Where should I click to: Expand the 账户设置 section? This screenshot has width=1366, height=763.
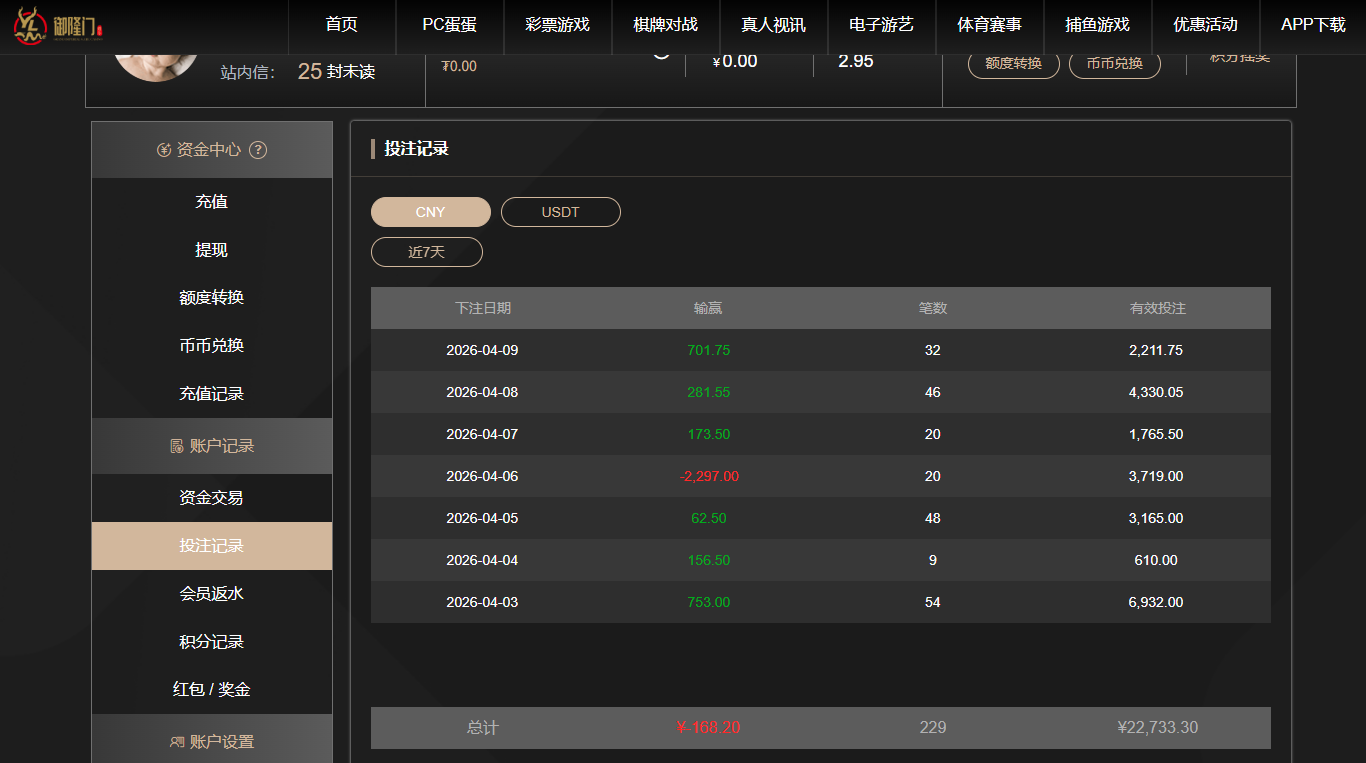click(x=211, y=741)
